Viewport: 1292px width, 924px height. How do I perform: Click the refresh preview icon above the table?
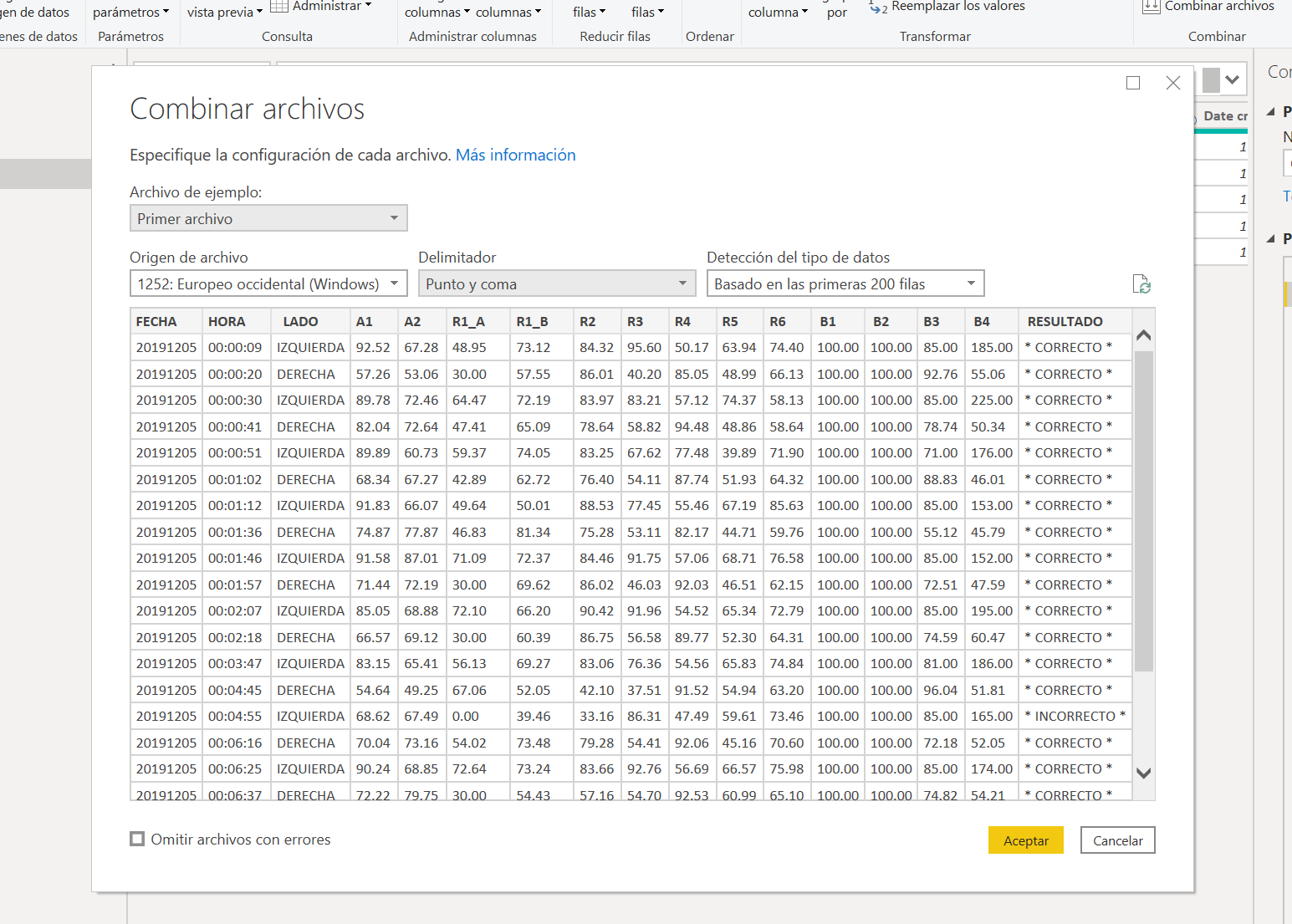(1141, 284)
